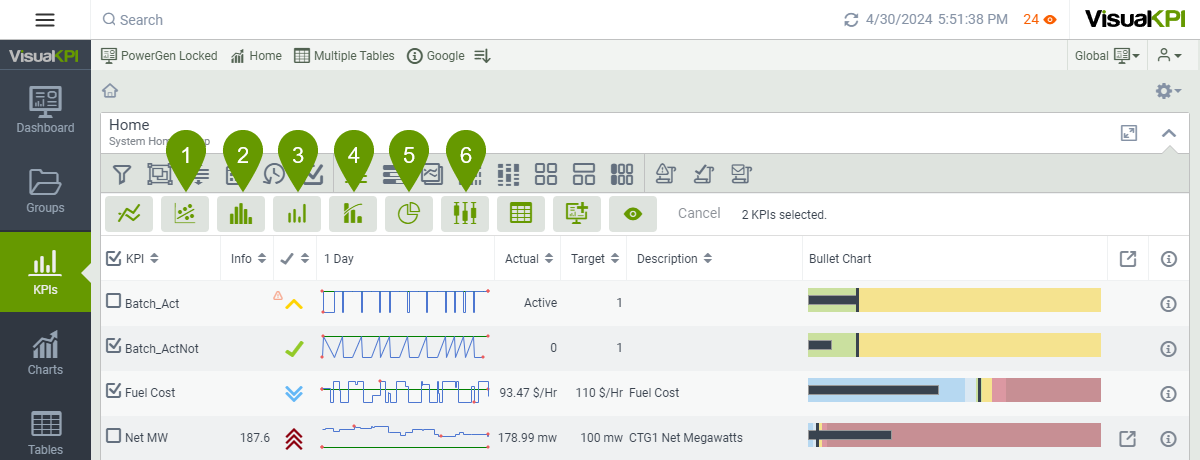1200x460 pixels.
Task: Go to Dashboard in the sidebar
Action: (x=45, y=110)
